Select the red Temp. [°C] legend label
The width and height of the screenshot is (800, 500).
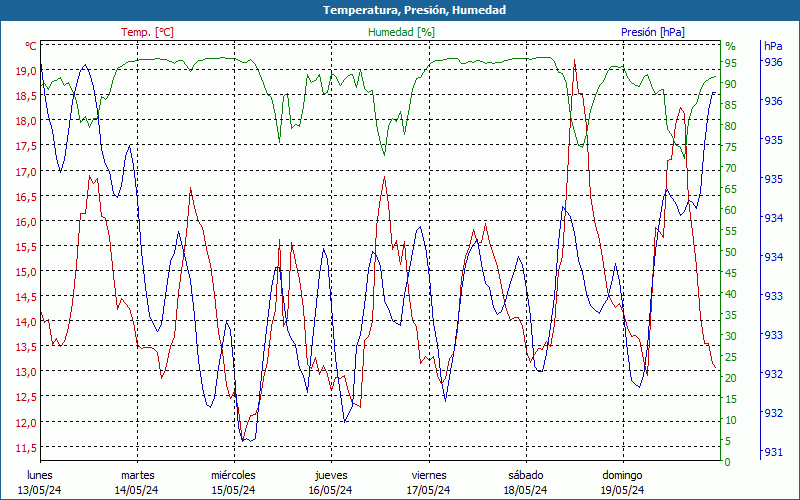147,32
